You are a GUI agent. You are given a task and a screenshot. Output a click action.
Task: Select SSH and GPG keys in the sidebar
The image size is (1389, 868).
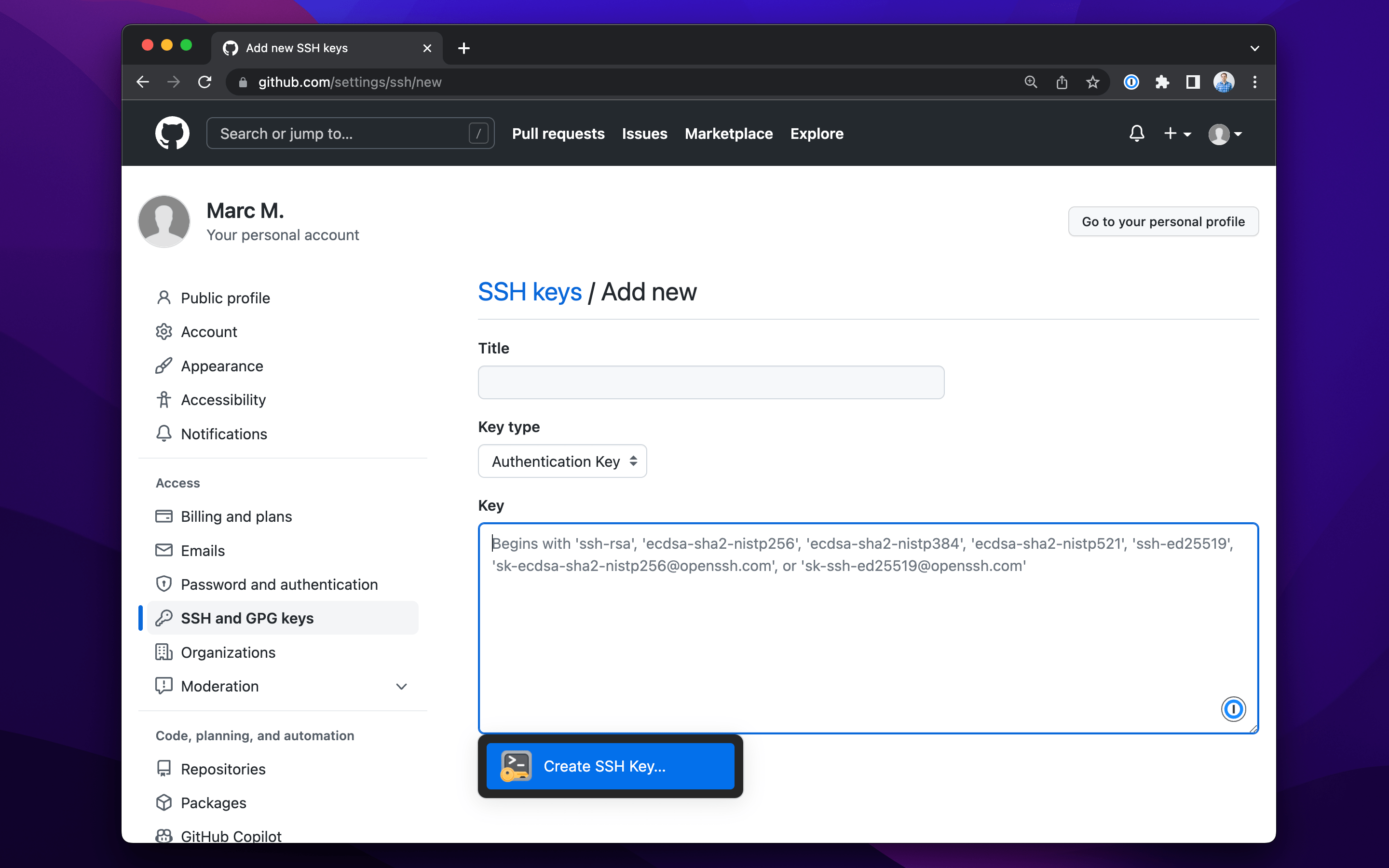(x=247, y=618)
